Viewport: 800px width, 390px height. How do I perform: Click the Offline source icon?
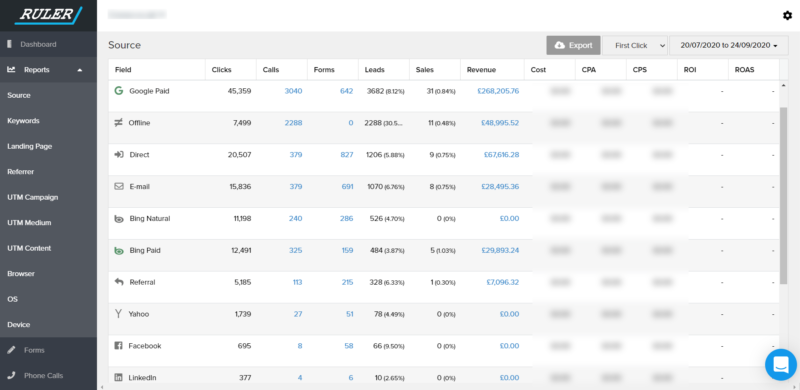coord(118,123)
